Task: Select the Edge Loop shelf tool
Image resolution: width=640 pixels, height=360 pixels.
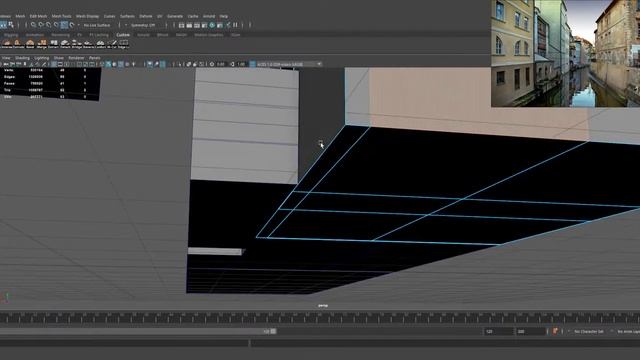Action: (x=123, y=44)
